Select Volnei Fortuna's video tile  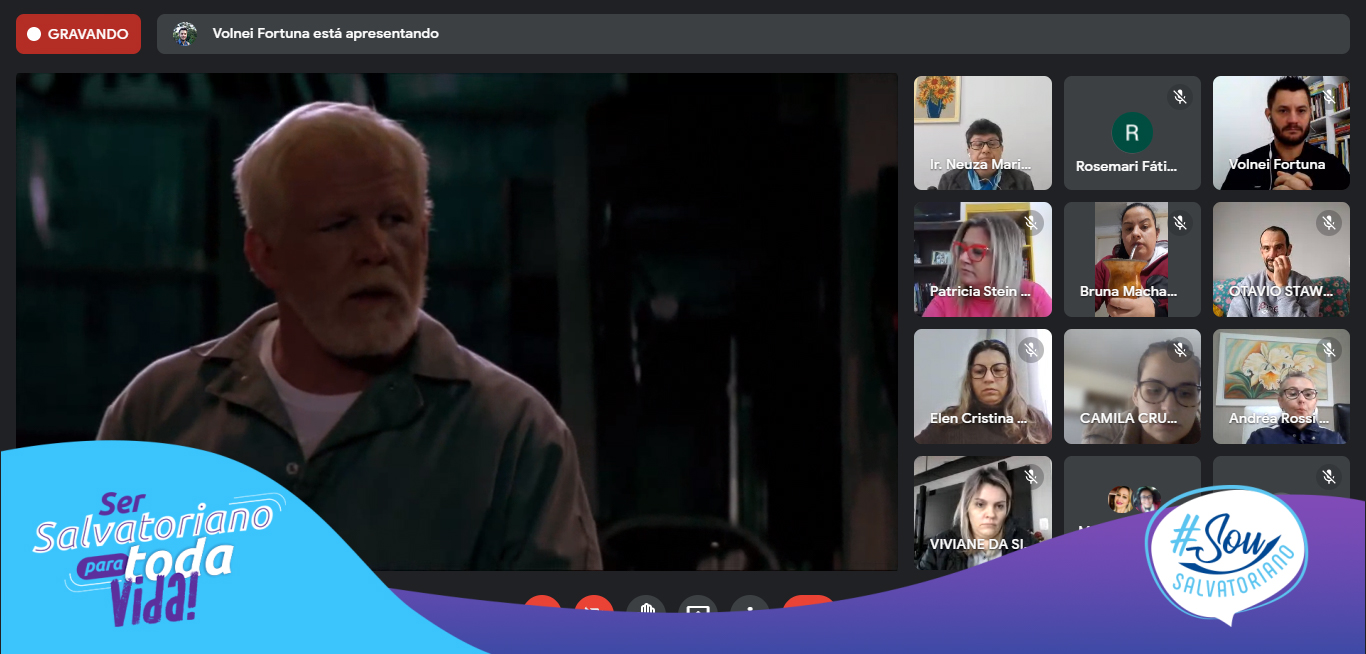1281,133
